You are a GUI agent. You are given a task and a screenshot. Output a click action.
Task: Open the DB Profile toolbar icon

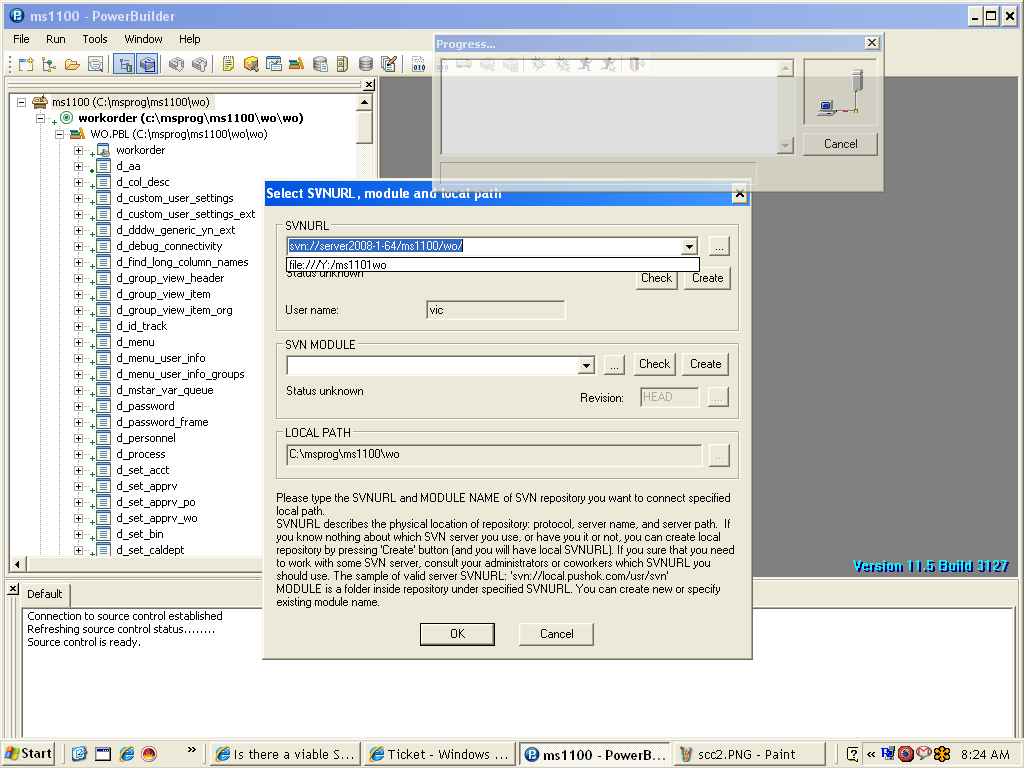tap(320, 64)
